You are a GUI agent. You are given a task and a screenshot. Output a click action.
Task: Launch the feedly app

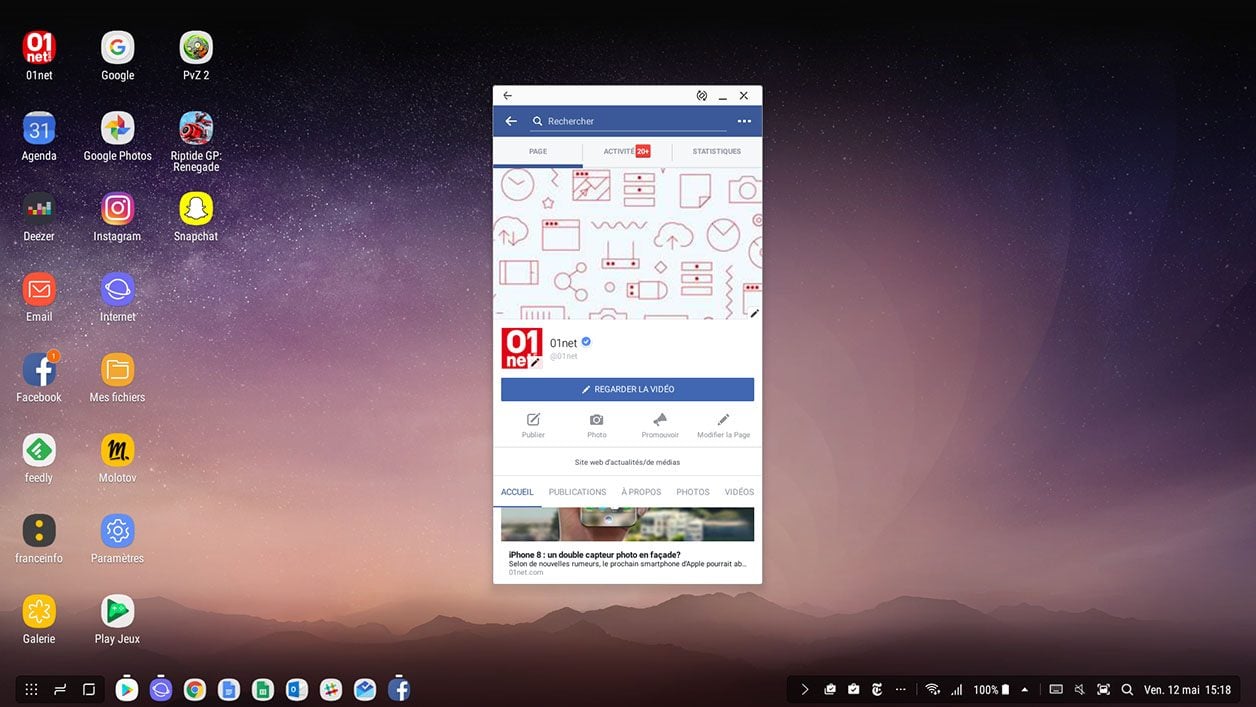[39, 451]
